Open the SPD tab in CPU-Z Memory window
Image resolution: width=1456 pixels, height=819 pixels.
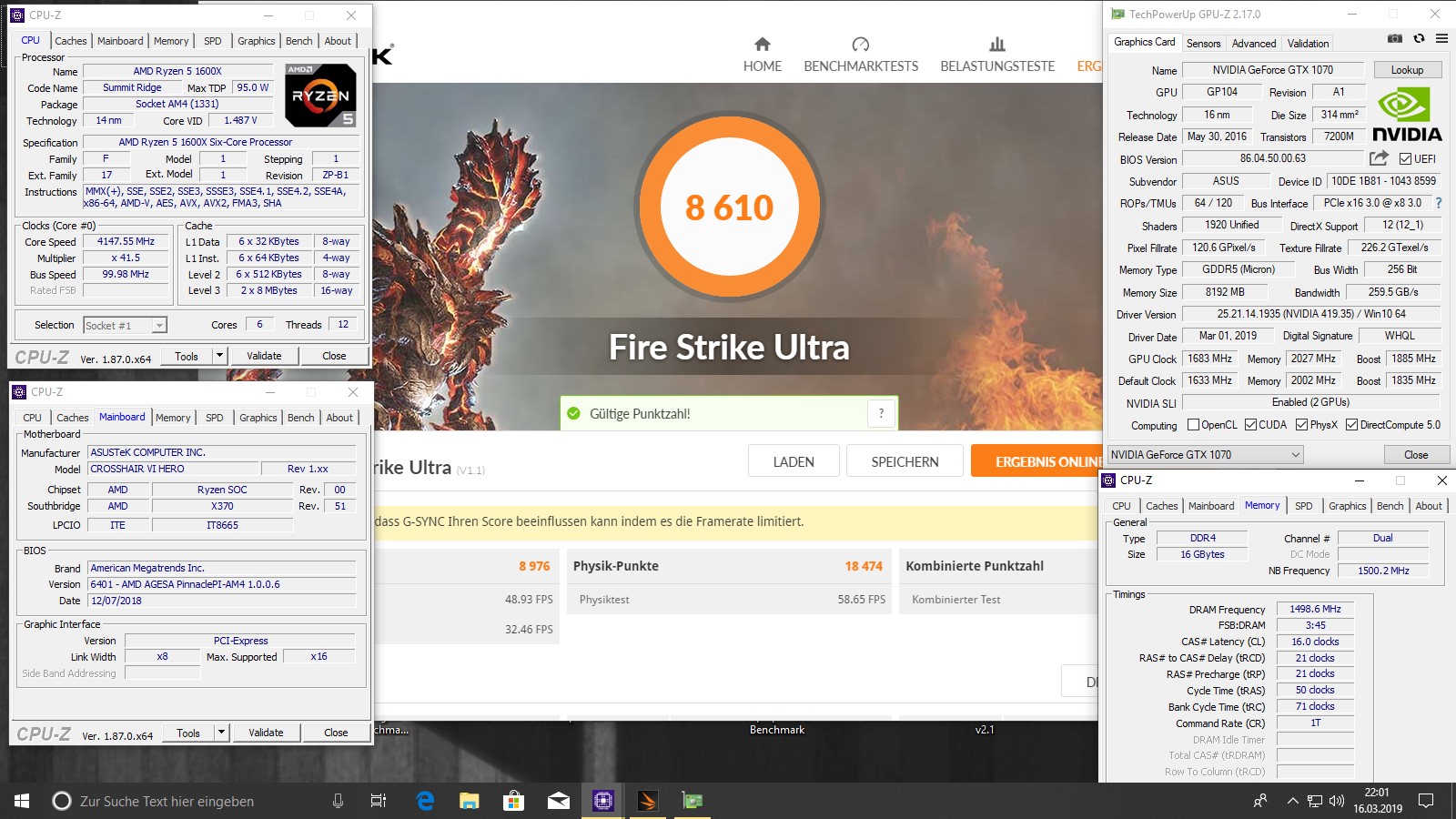point(1304,506)
